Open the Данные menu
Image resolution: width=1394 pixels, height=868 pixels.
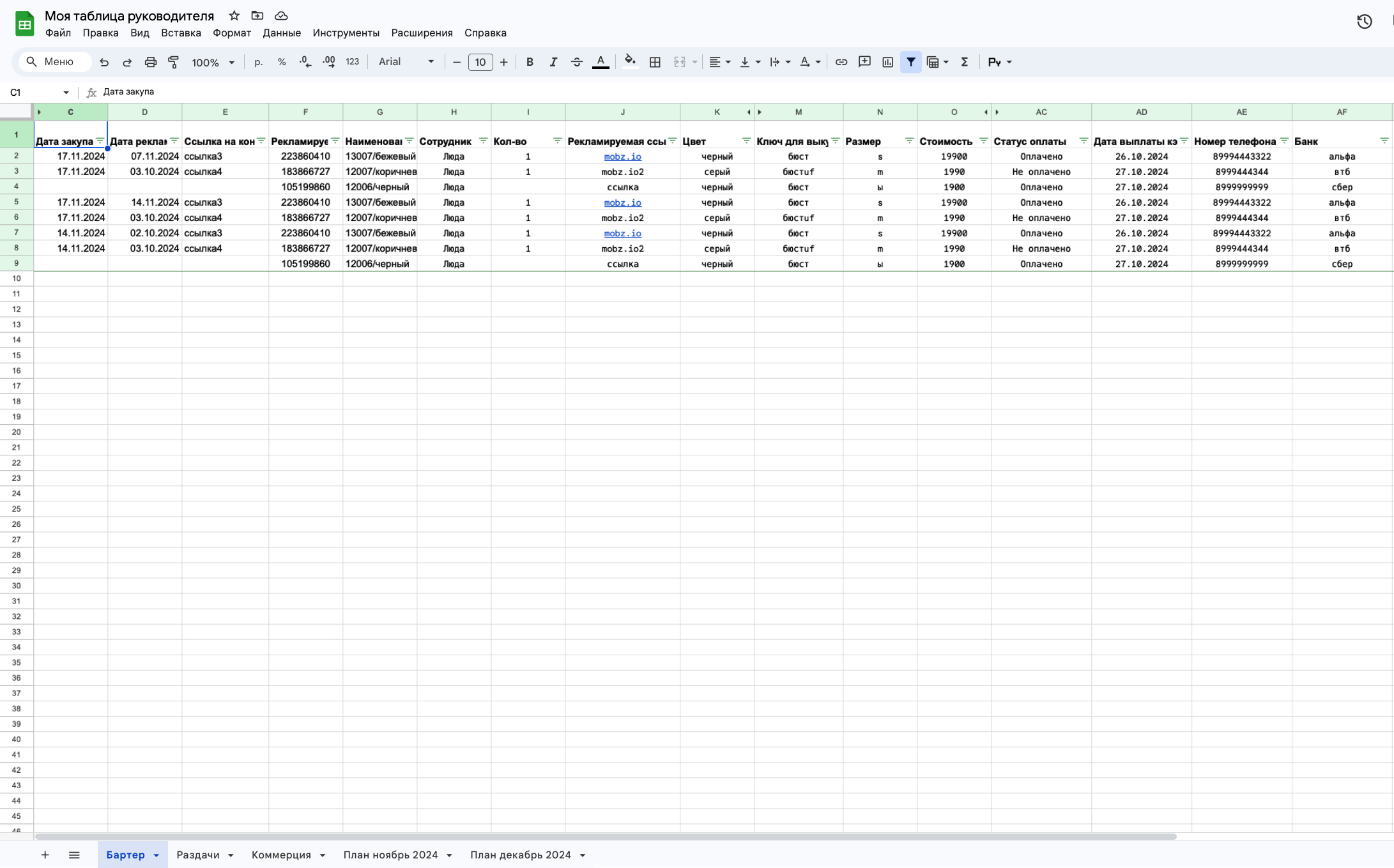click(282, 33)
